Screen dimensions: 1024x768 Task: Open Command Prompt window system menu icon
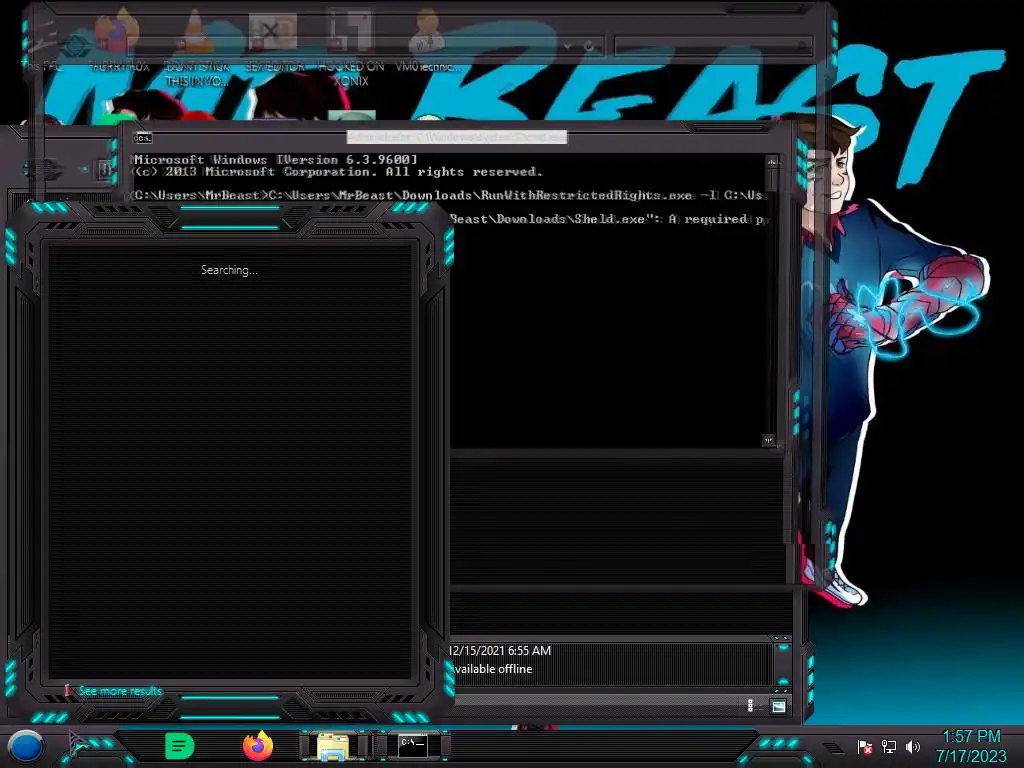[x=142, y=138]
